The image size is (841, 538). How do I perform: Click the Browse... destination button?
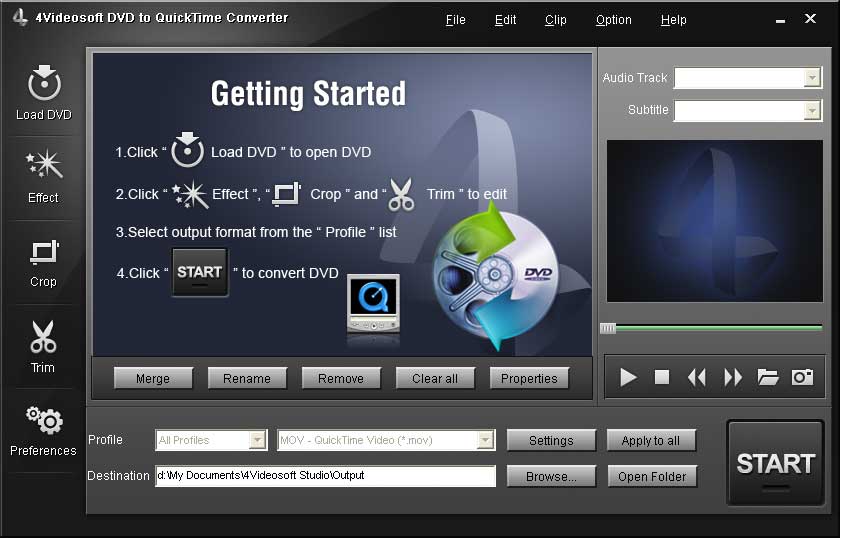(x=551, y=477)
